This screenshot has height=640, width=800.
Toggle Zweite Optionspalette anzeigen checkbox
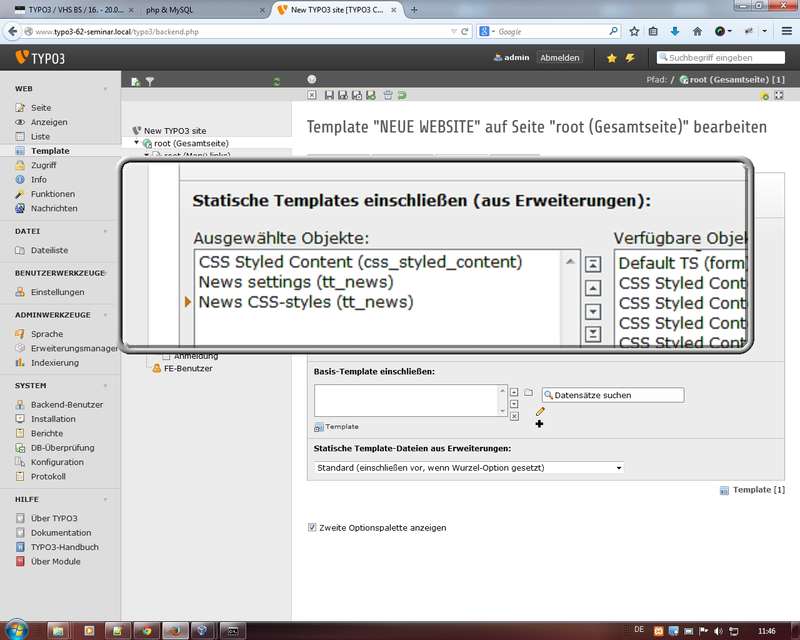(312, 527)
